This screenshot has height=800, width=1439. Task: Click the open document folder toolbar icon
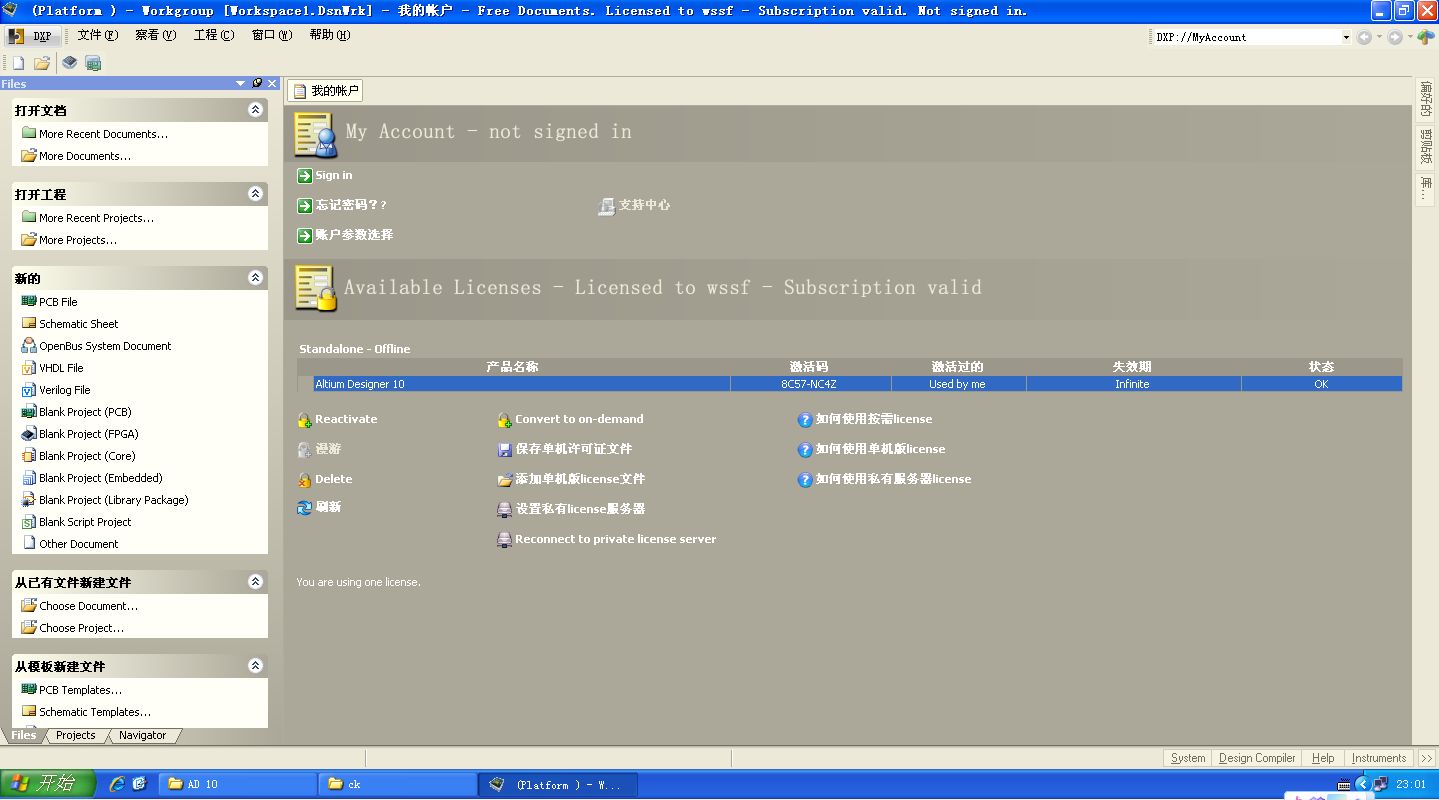point(42,63)
